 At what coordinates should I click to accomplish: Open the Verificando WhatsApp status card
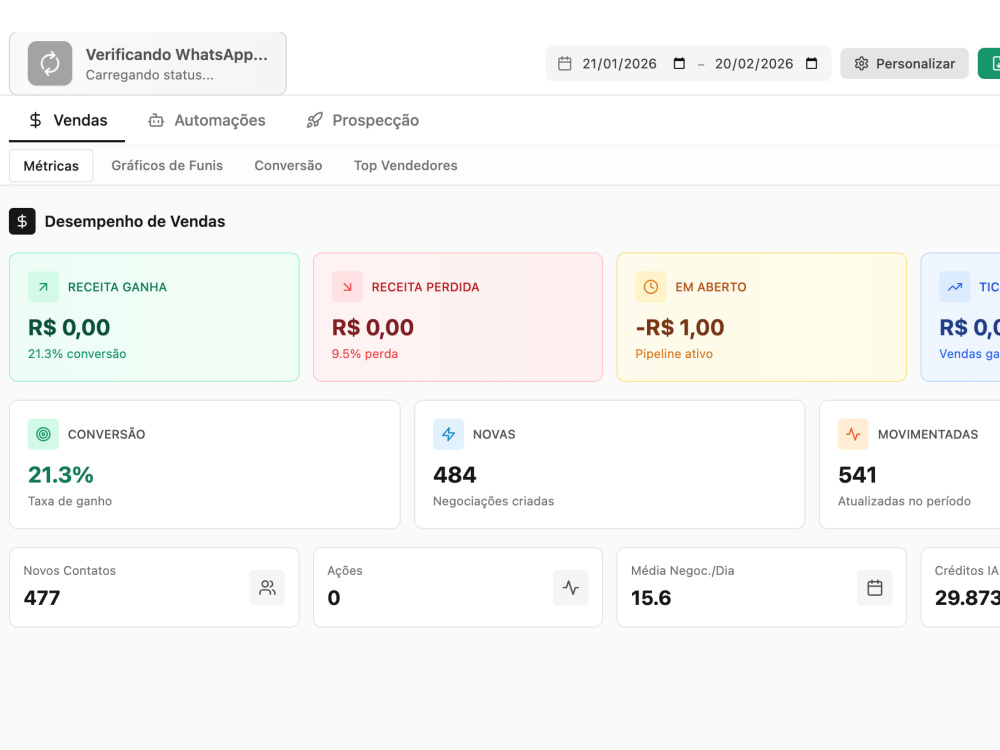pos(148,63)
